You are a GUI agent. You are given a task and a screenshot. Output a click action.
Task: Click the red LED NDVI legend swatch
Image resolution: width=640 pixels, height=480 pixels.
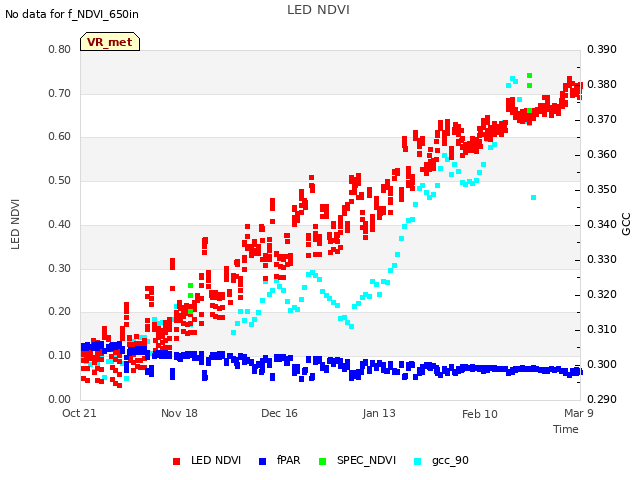pos(176,461)
